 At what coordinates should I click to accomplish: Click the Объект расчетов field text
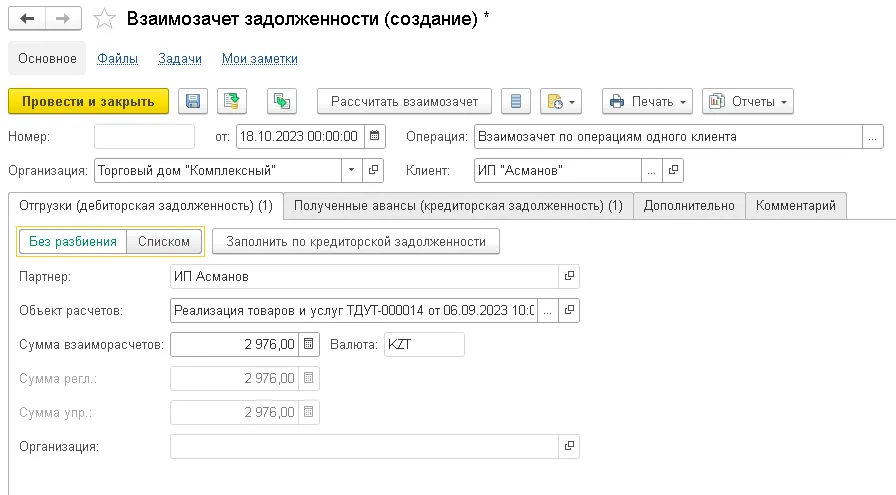click(x=354, y=310)
